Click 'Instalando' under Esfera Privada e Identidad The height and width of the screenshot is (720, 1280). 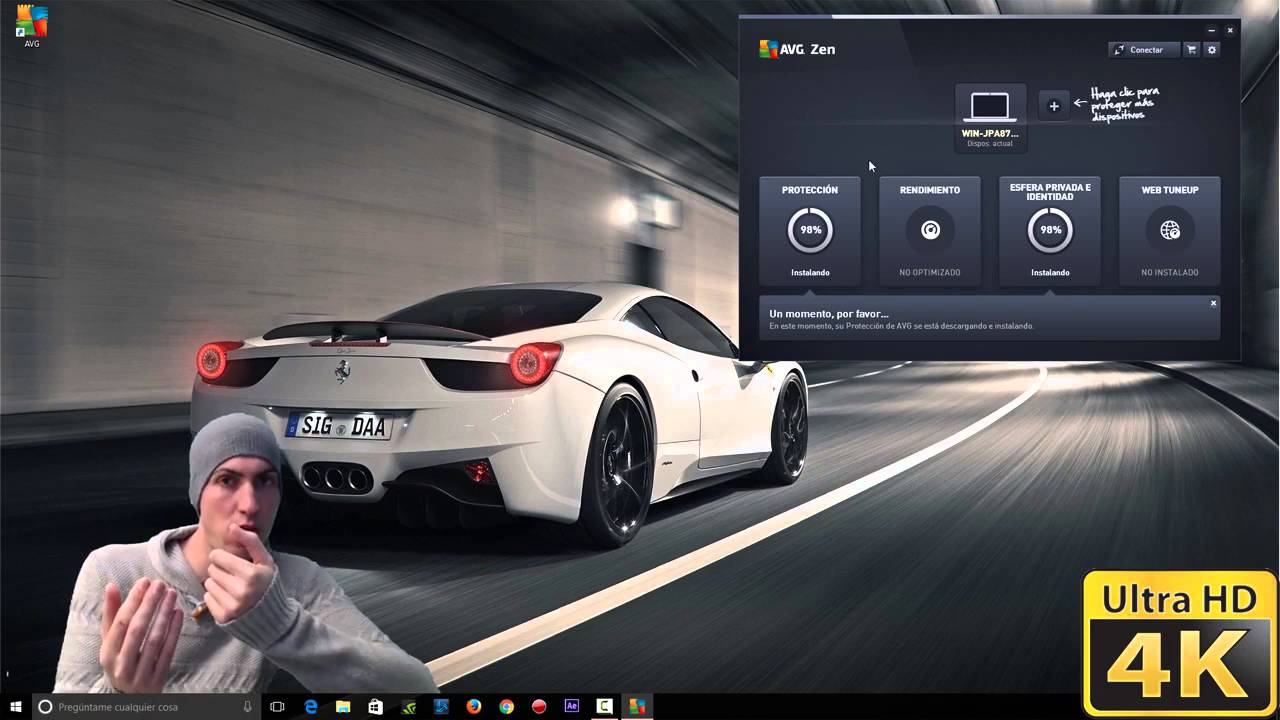[1050, 272]
